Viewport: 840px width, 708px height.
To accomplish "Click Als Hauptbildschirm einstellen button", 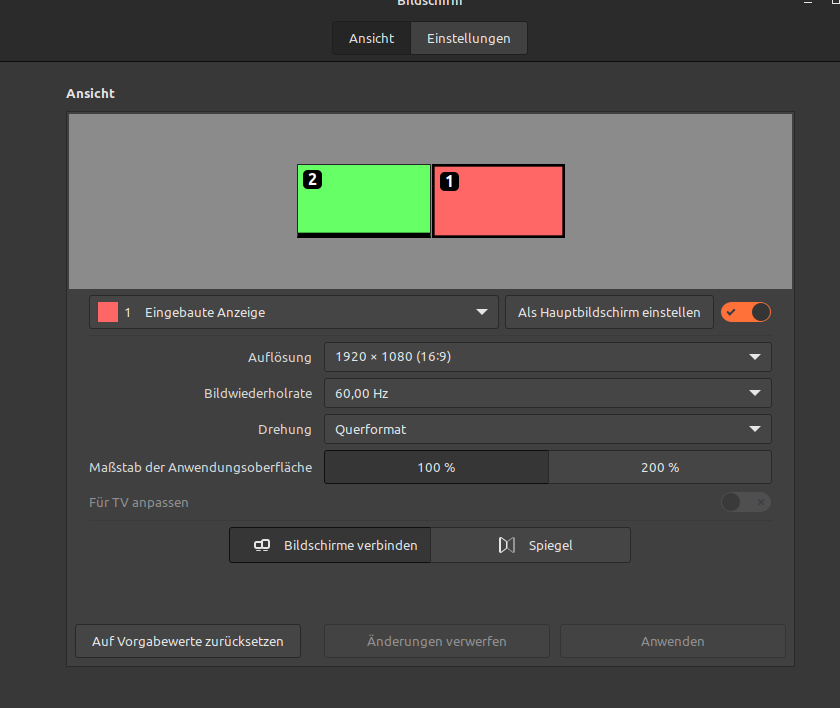I will pos(609,312).
